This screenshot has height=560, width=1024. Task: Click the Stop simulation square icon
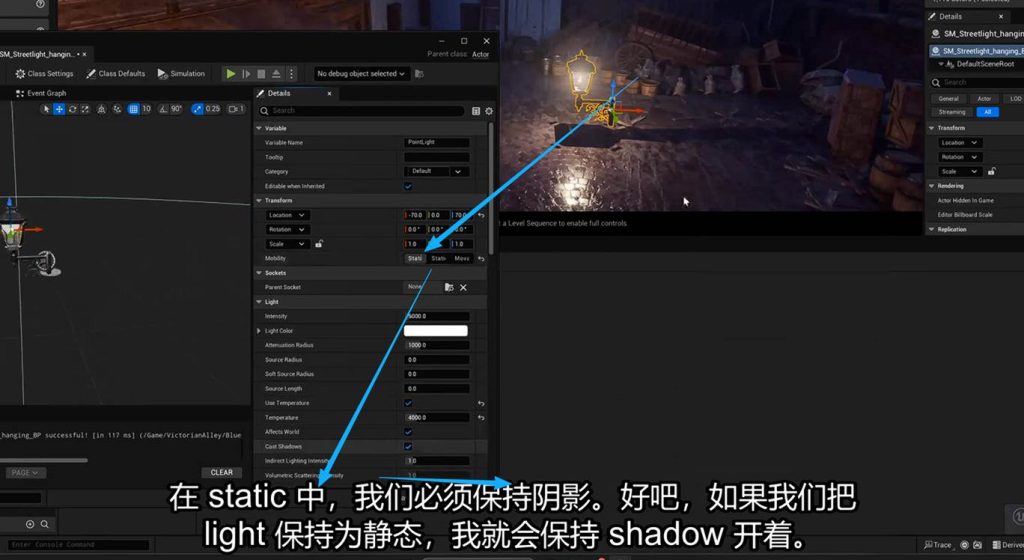pyautogui.click(x=261, y=74)
